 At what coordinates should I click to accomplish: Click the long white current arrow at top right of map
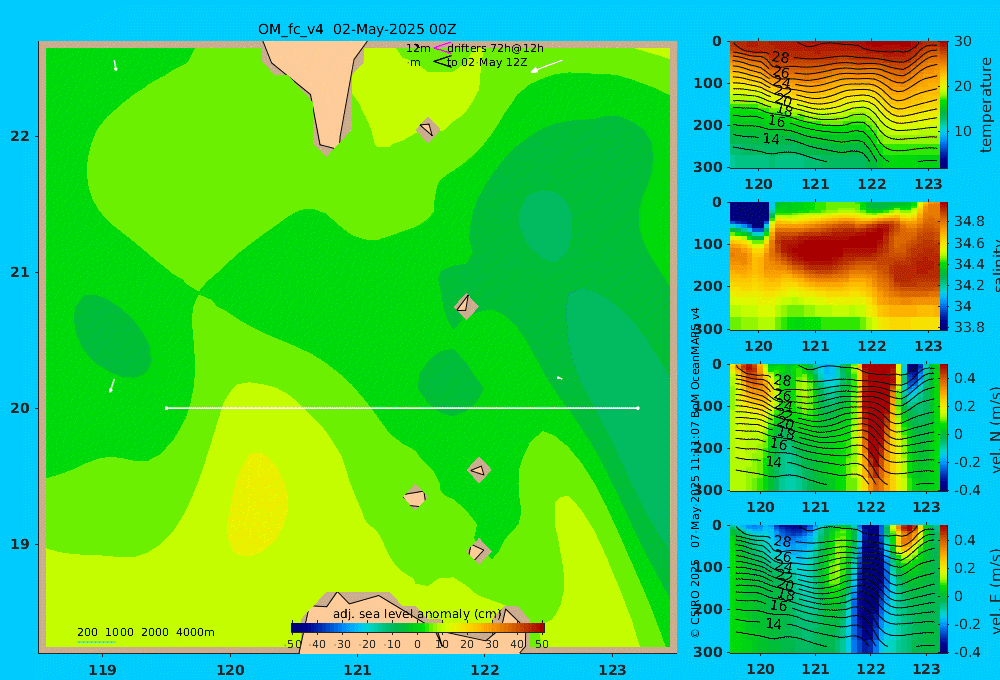click(547, 66)
